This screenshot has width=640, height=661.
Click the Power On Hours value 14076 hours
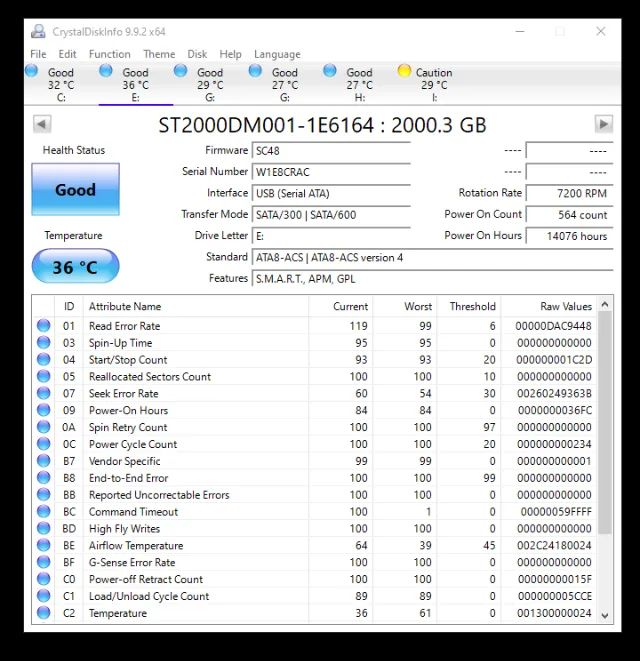(x=569, y=236)
